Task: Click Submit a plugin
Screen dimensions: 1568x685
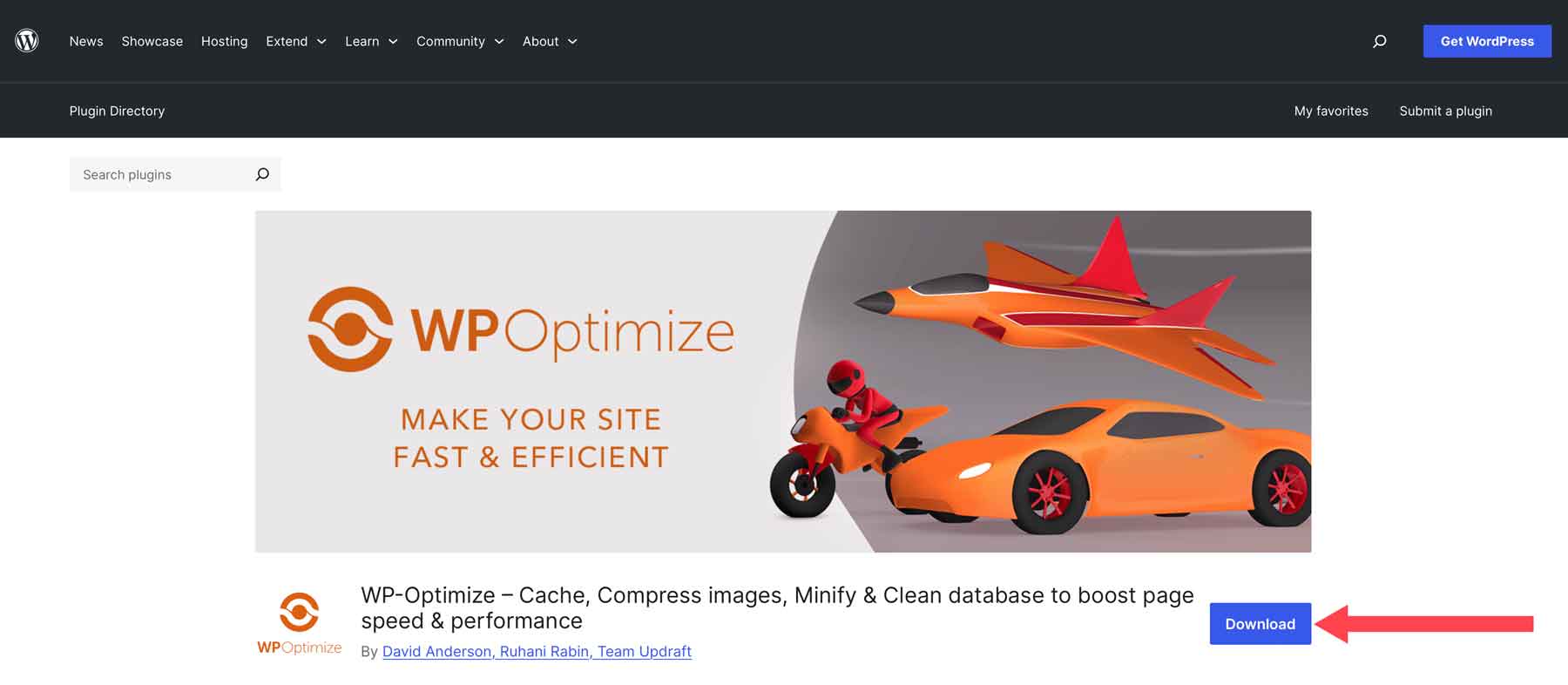Action: coord(1445,111)
